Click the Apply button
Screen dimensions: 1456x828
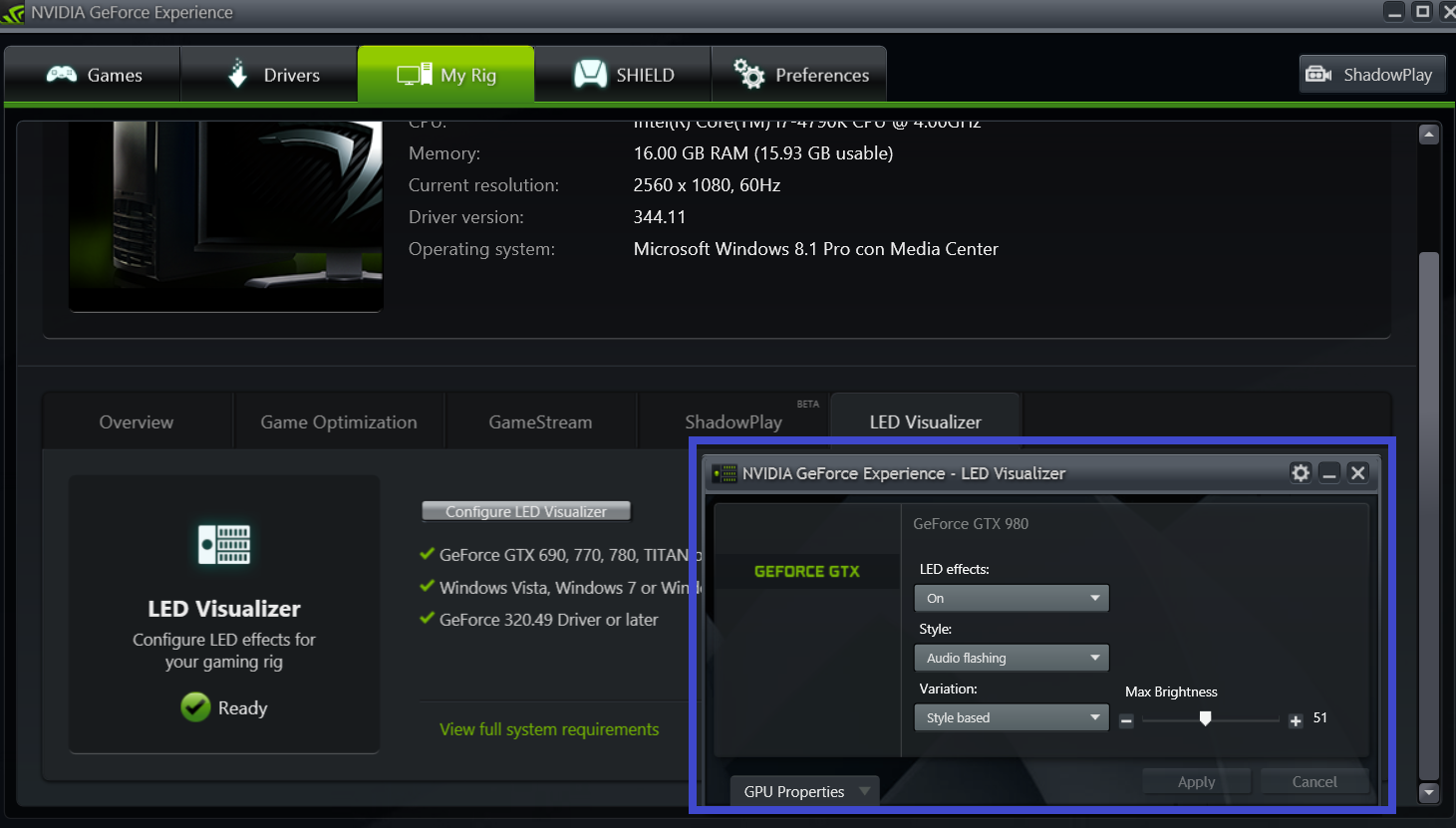tap(1197, 782)
